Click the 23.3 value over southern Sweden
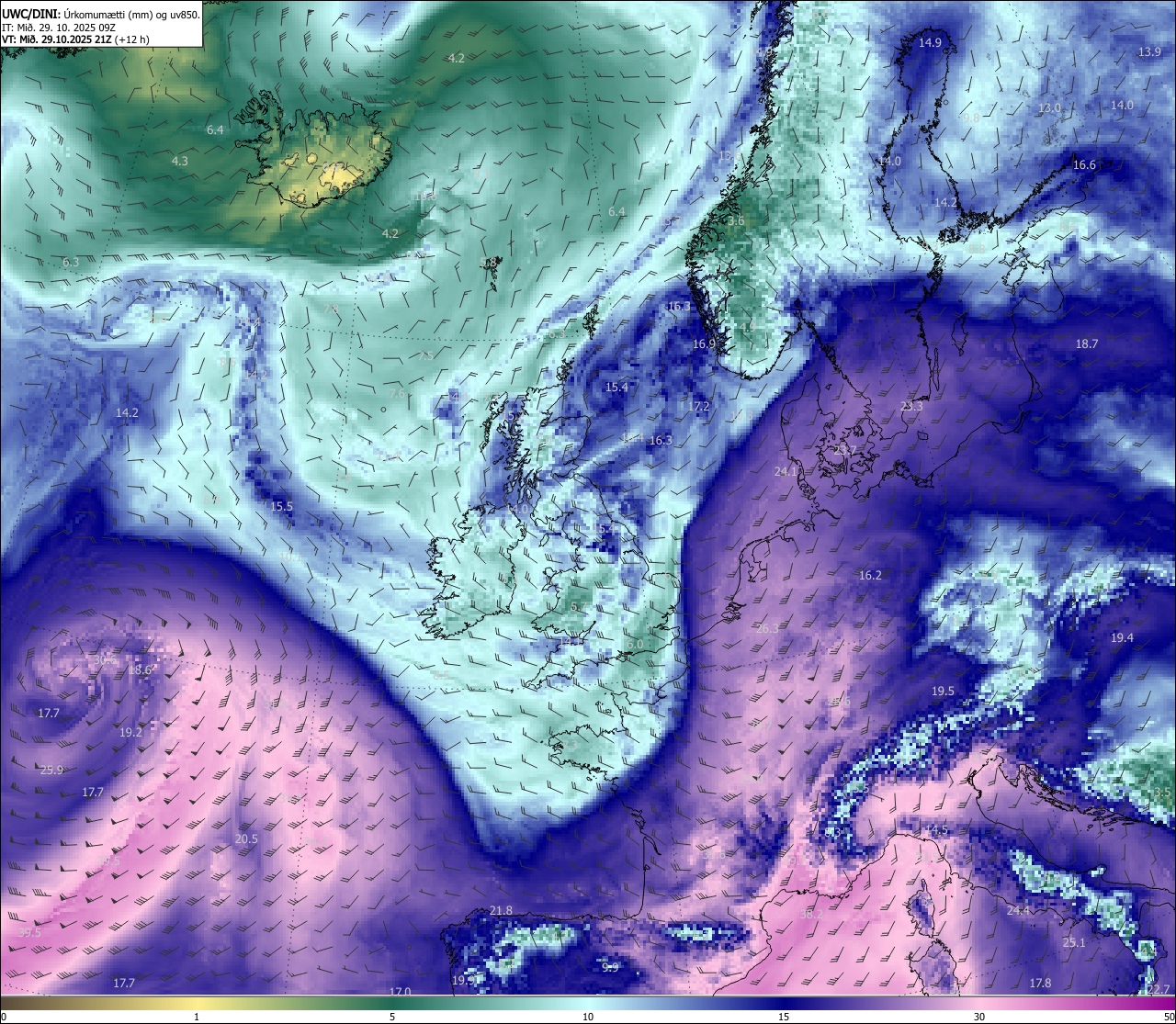This screenshot has width=1176, height=1024. 911,406
